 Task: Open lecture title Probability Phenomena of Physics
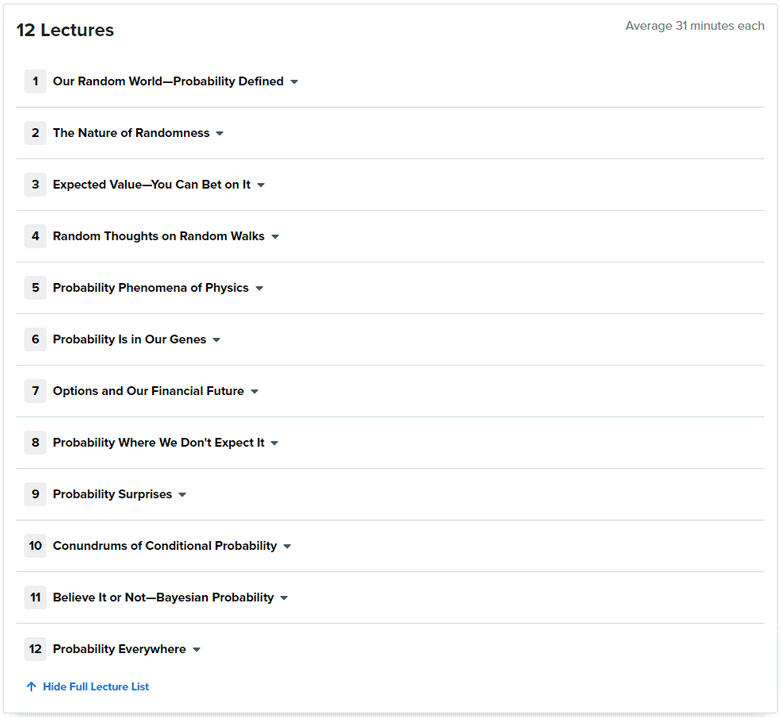(x=151, y=288)
